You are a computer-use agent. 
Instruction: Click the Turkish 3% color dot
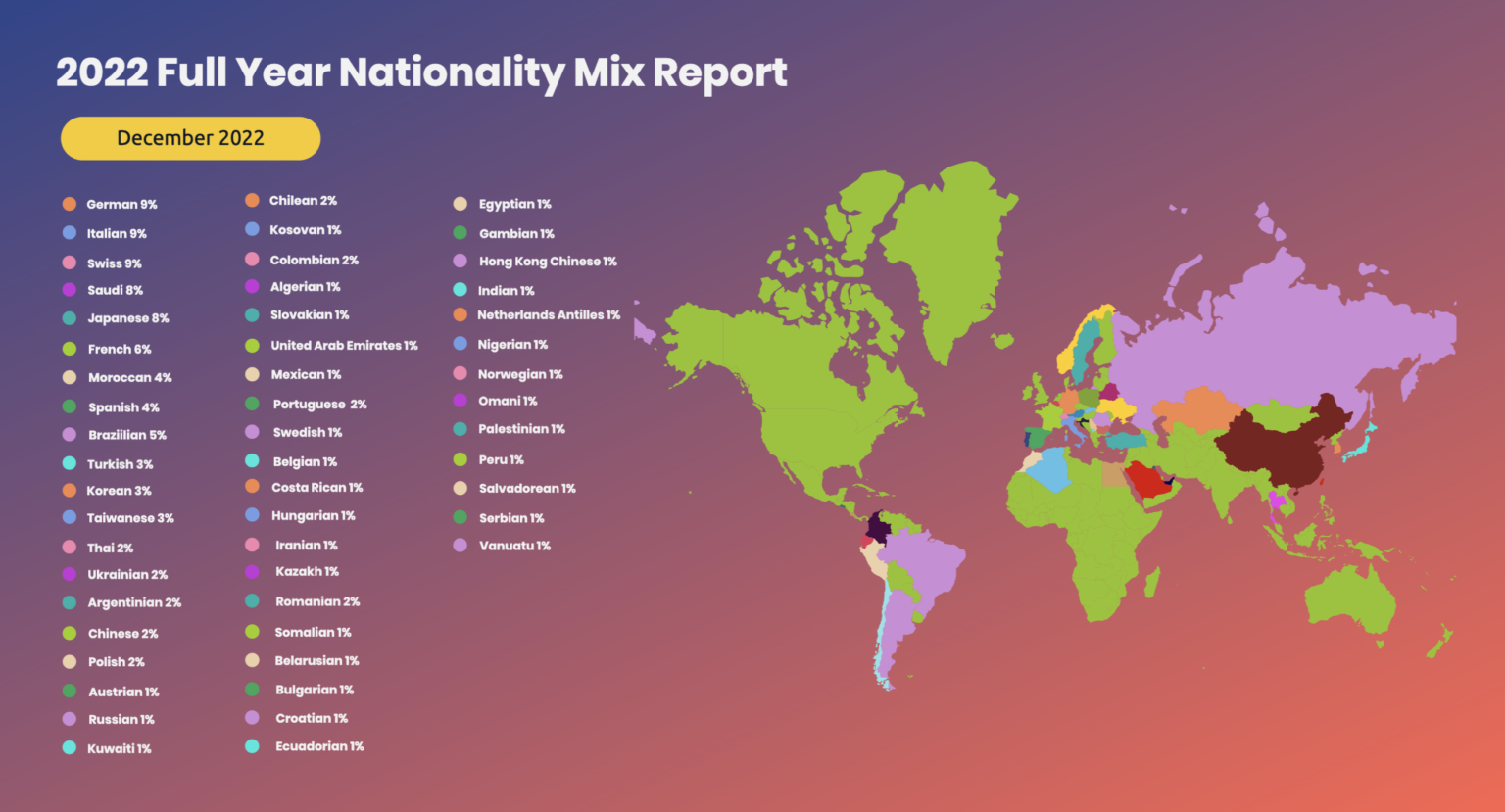[x=70, y=463]
